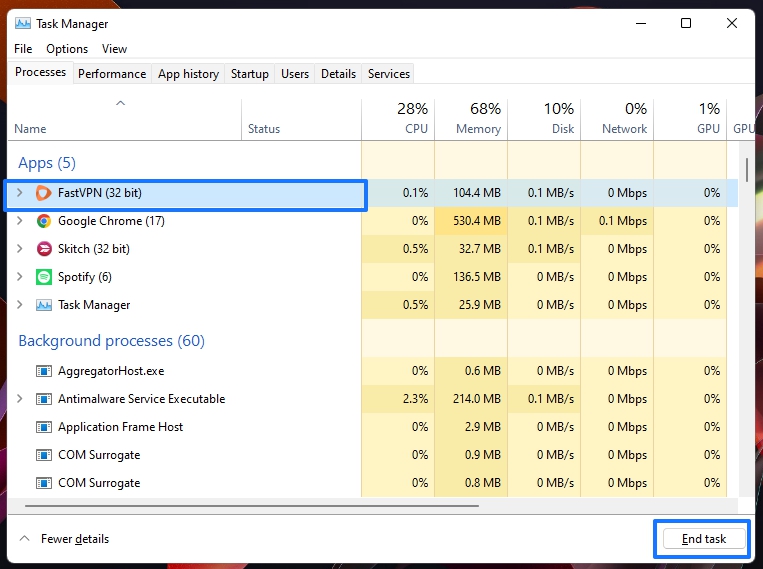Click Chrome's 530.4 MB memory value
Image resolution: width=763 pixels, height=569 pixels.
coord(477,221)
